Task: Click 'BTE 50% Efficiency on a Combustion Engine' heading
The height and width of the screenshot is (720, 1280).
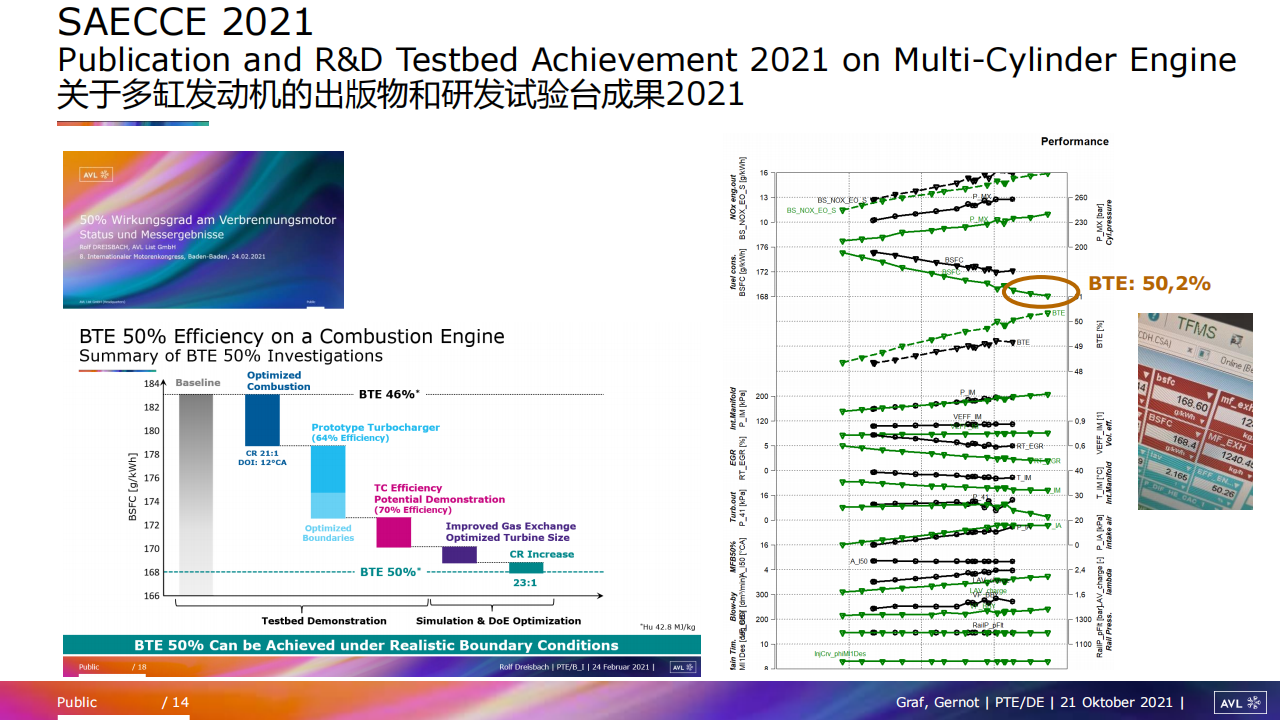Action: [292, 337]
